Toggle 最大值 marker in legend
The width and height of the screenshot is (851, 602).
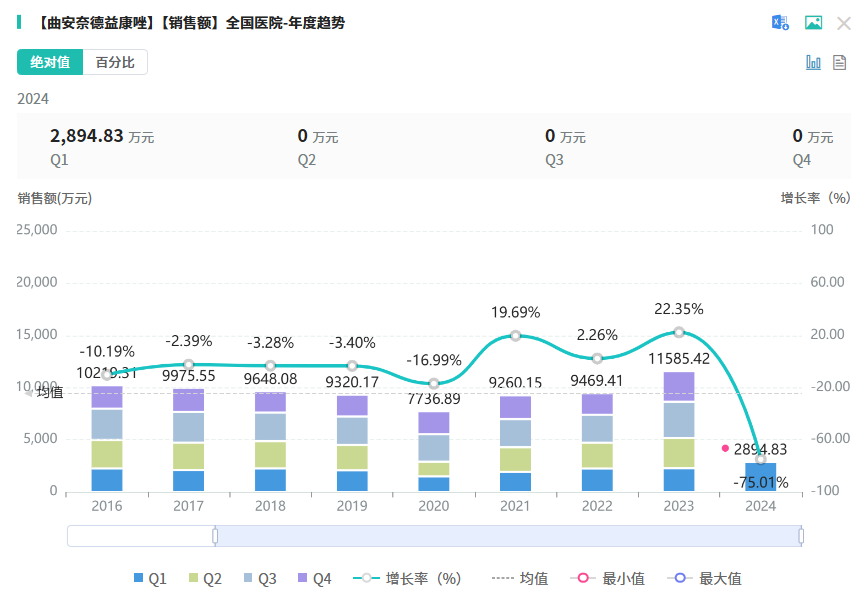coord(704,578)
